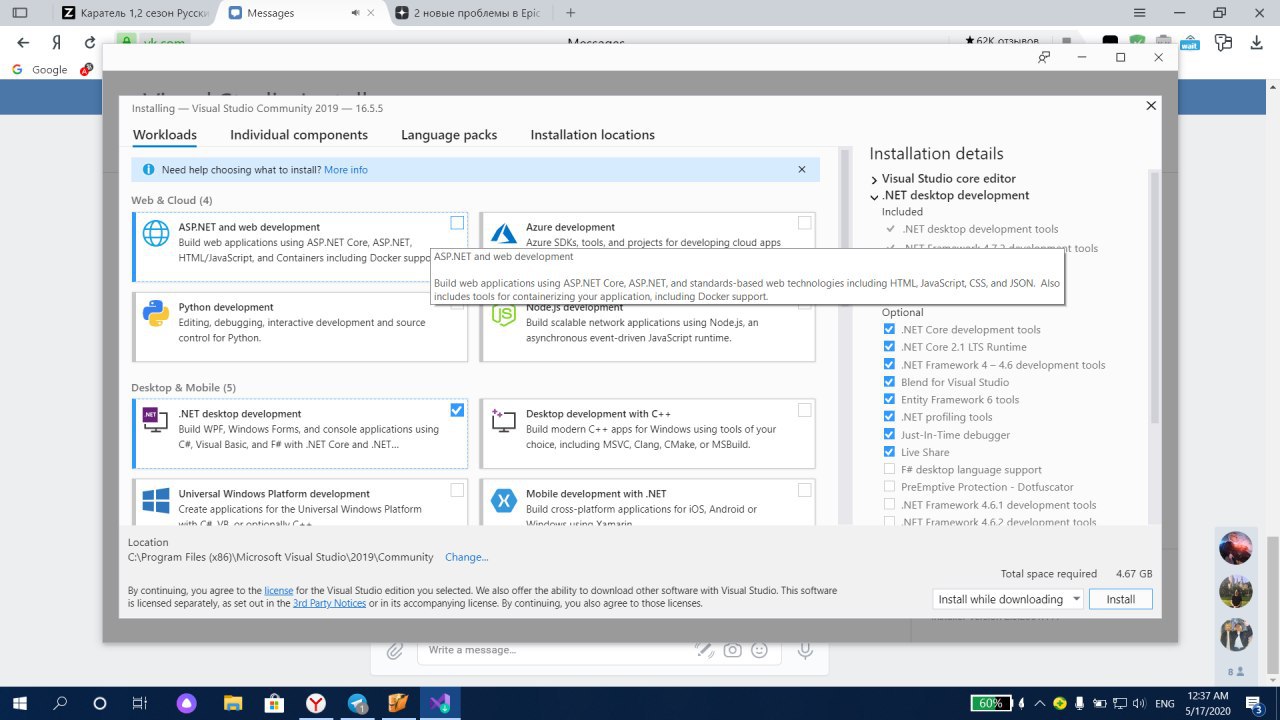Expand Visual Studio core editor details

point(874,179)
